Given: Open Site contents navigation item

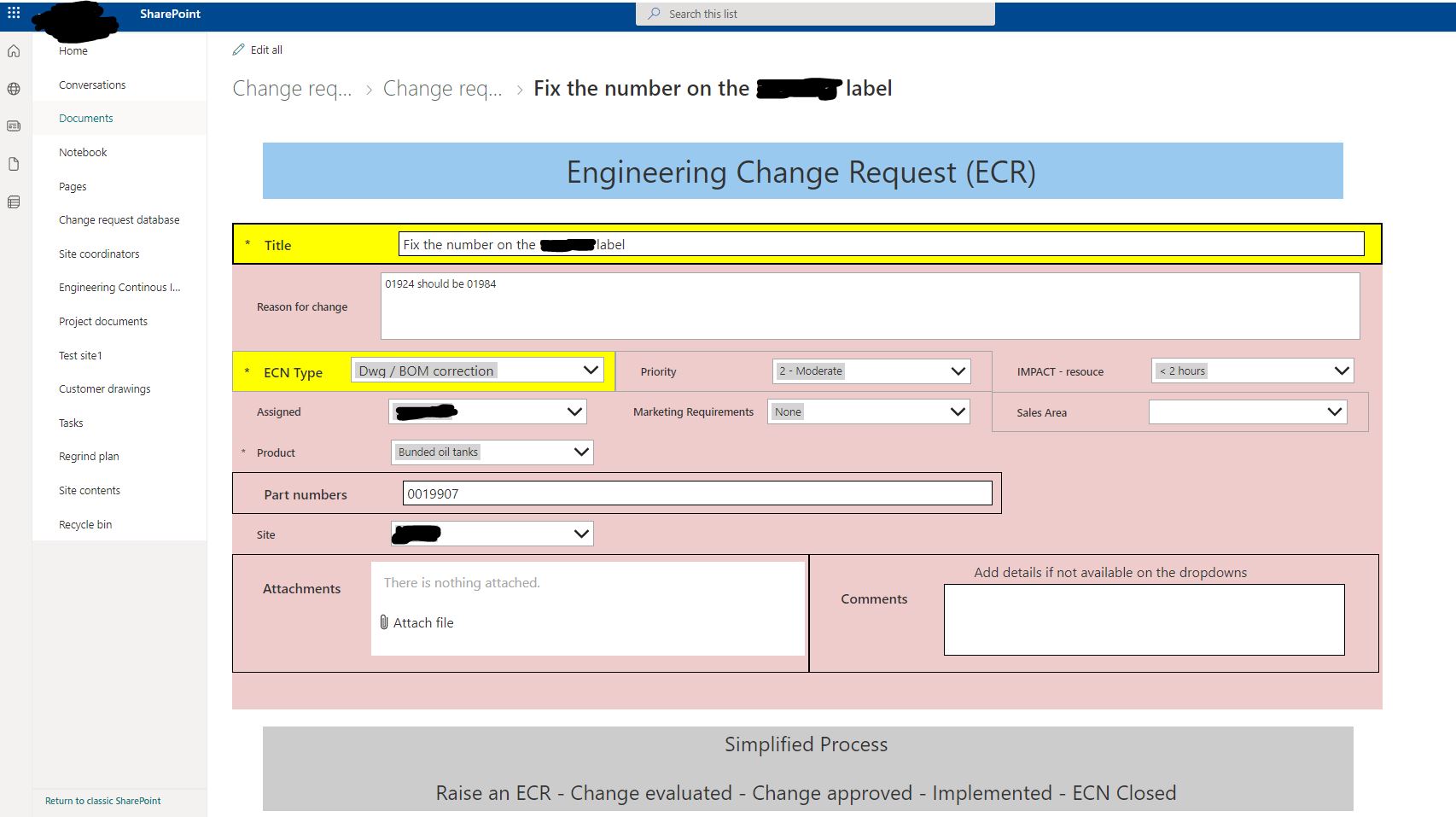Looking at the screenshot, I should click(x=90, y=490).
